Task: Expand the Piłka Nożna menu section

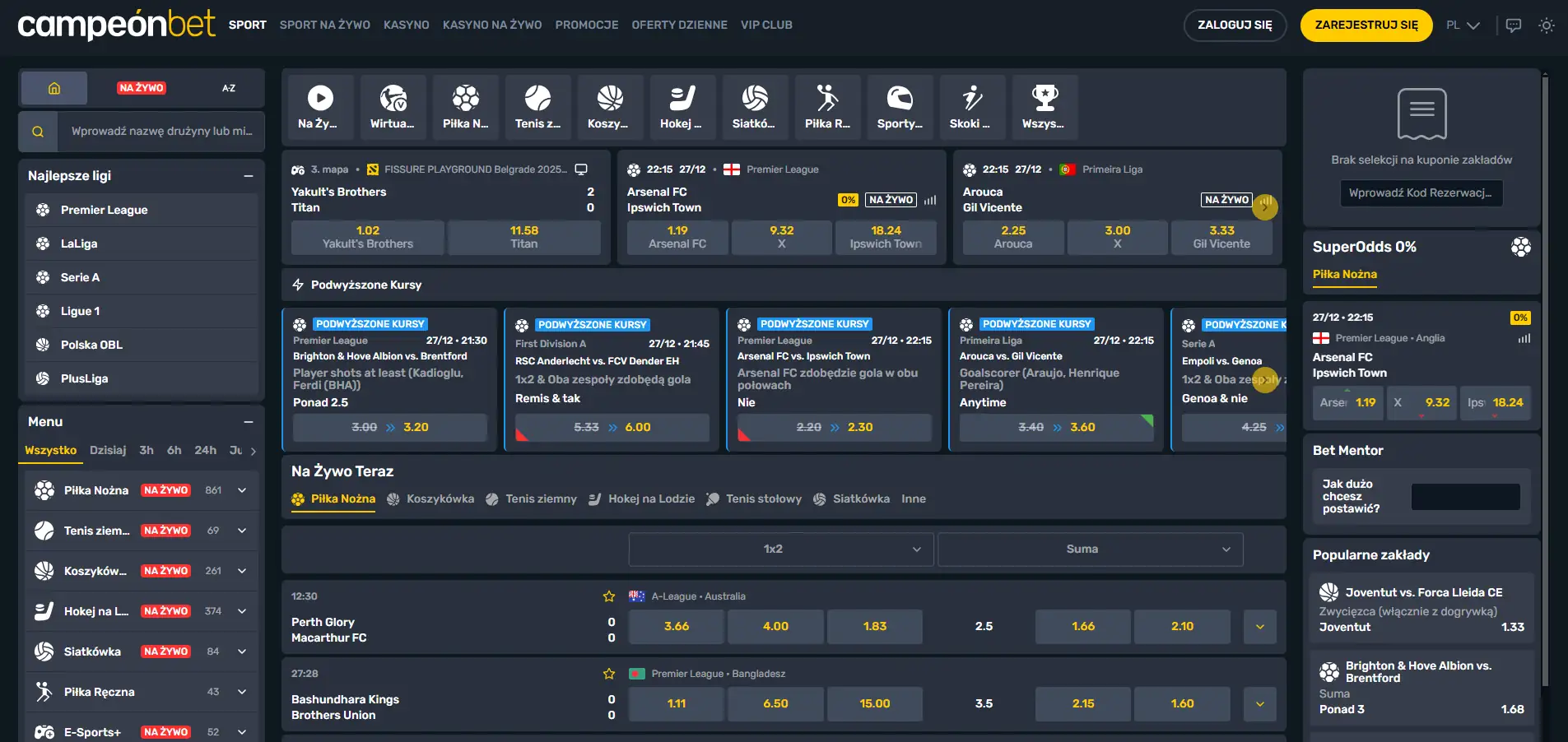Action: click(242, 490)
